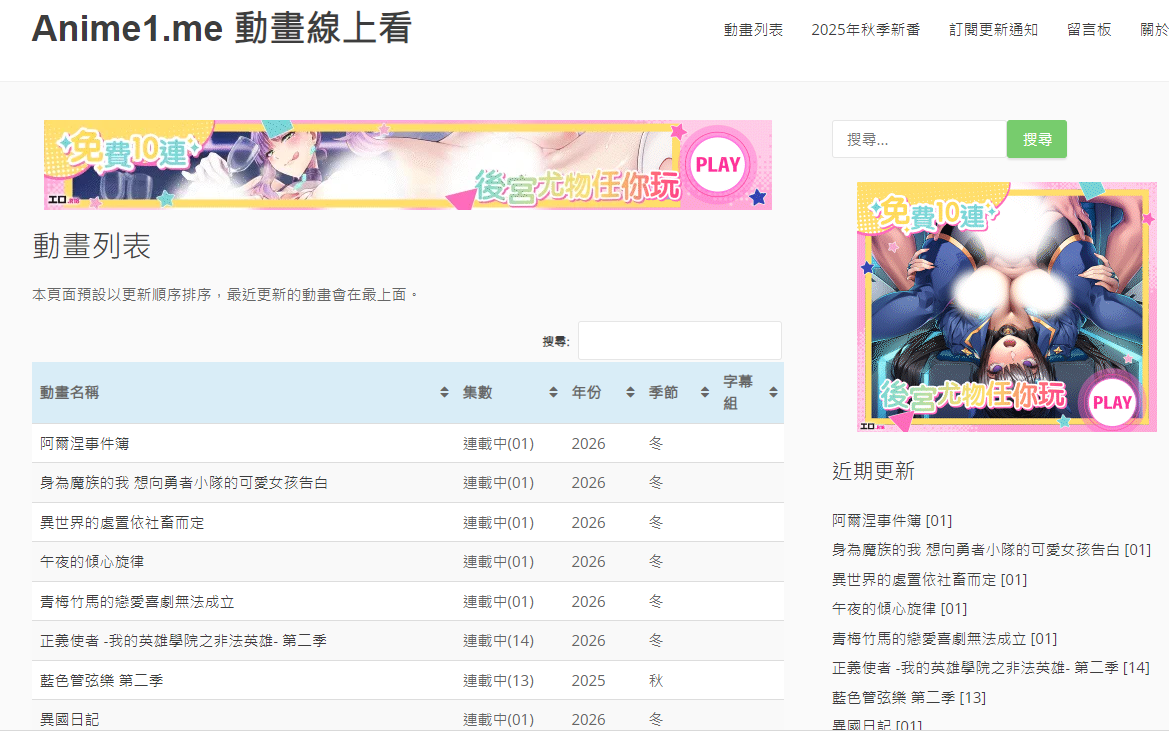Click the sidebar 搜尋 search input field
The width and height of the screenshot is (1169, 731).
919,139
